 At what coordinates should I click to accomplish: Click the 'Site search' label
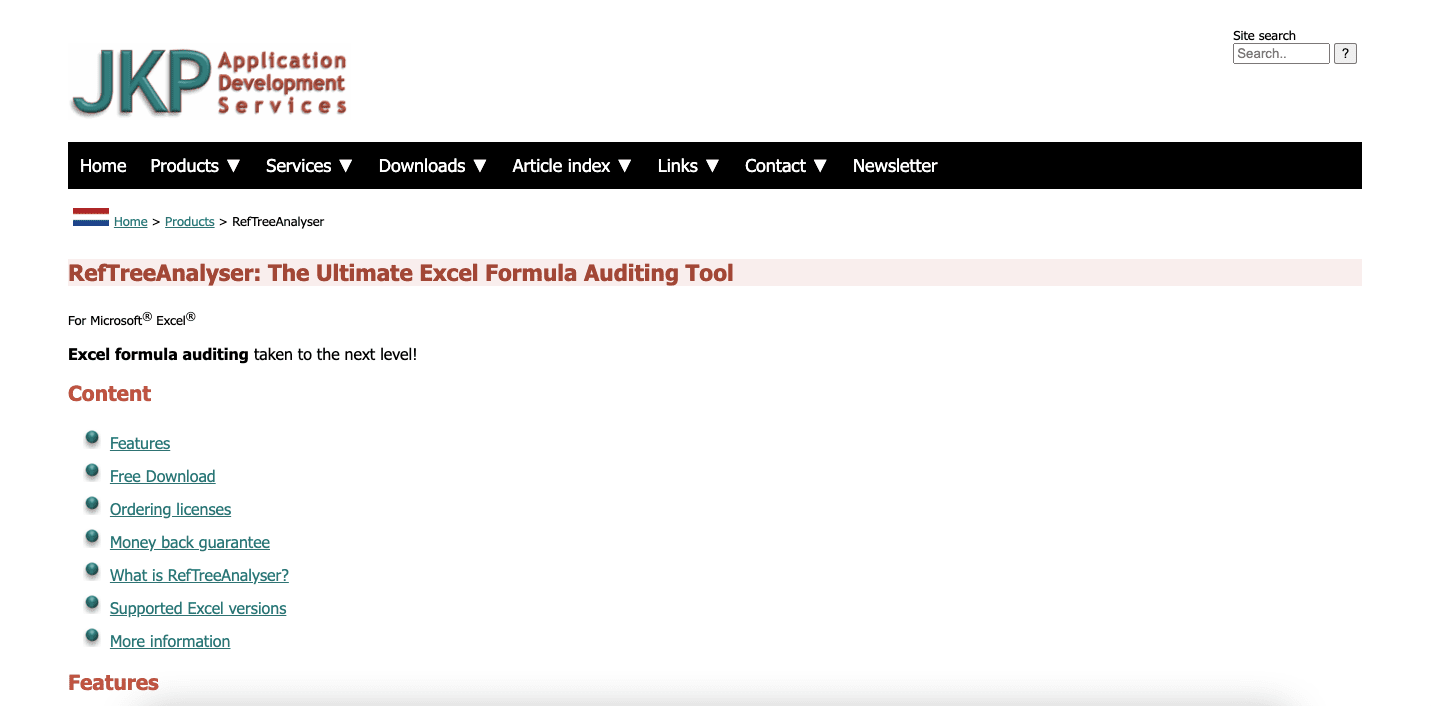point(1264,35)
